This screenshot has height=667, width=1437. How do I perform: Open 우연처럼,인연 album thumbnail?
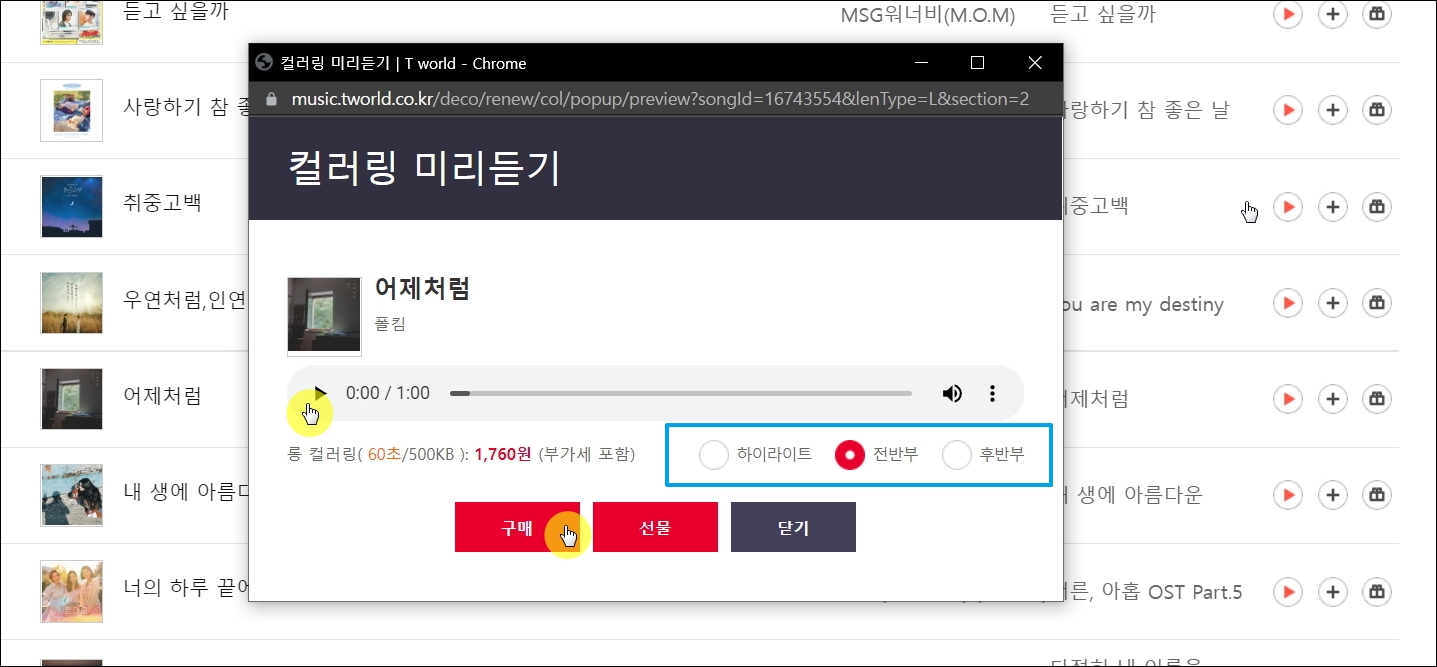[71, 302]
